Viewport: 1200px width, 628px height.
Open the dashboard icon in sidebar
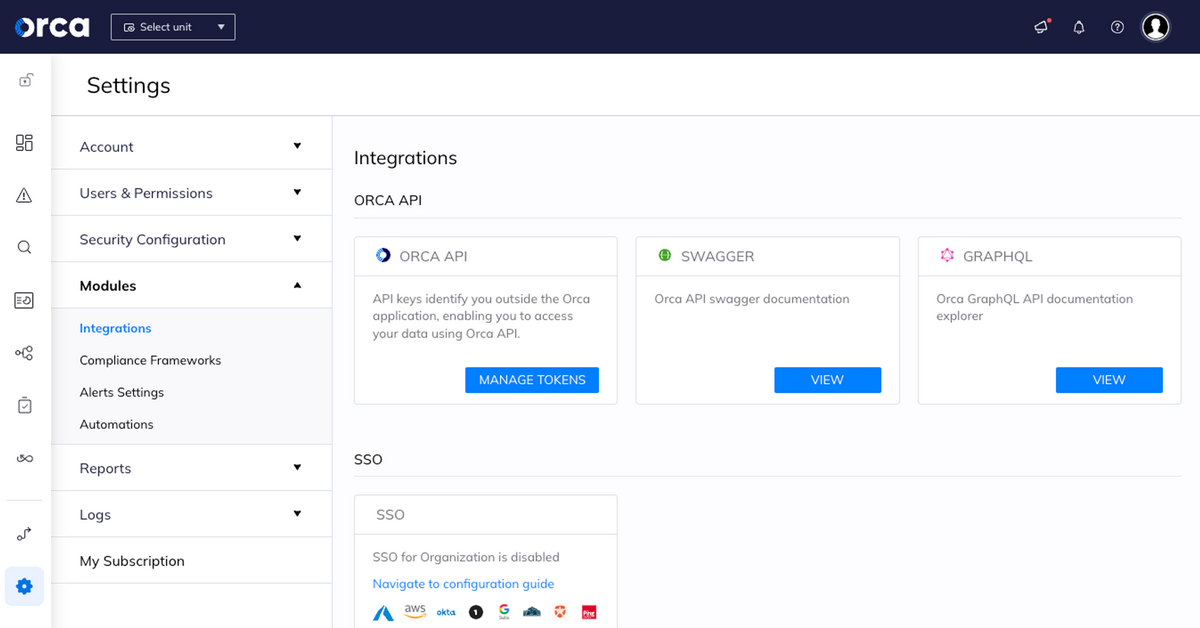25,143
